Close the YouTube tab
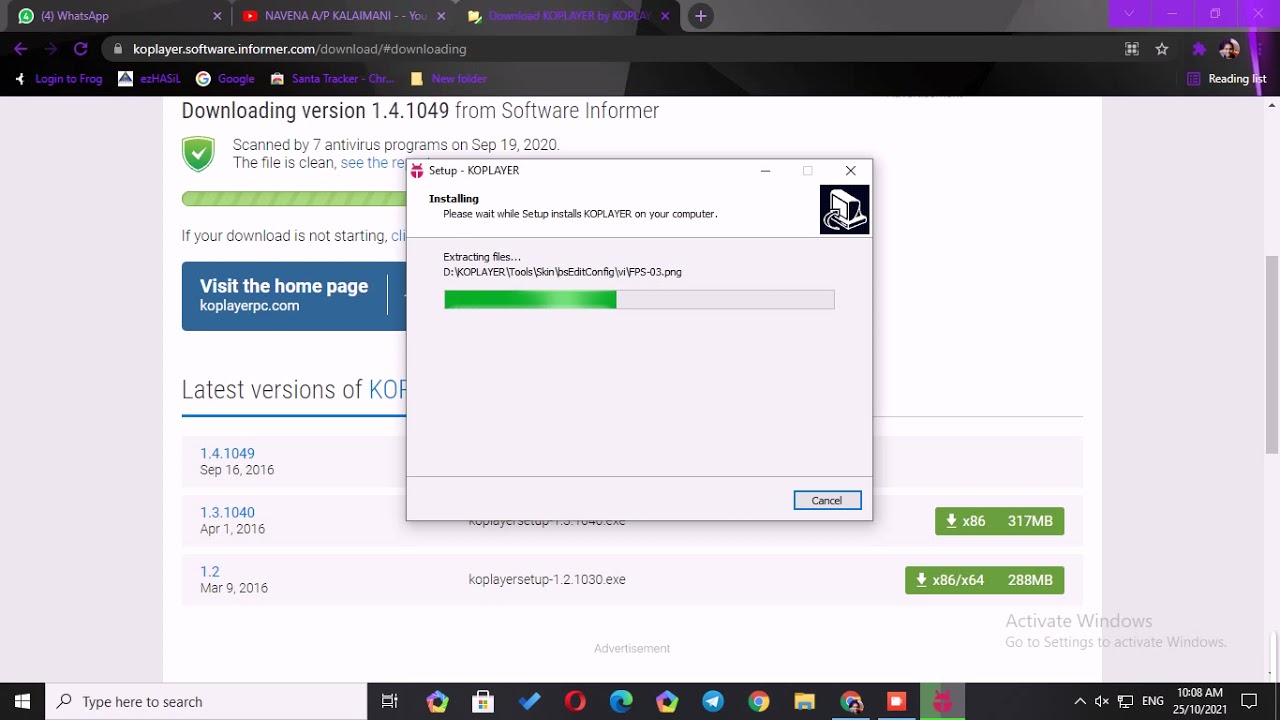This screenshot has width=1280, height=720. pyautogui.click(x=441, y=16)
